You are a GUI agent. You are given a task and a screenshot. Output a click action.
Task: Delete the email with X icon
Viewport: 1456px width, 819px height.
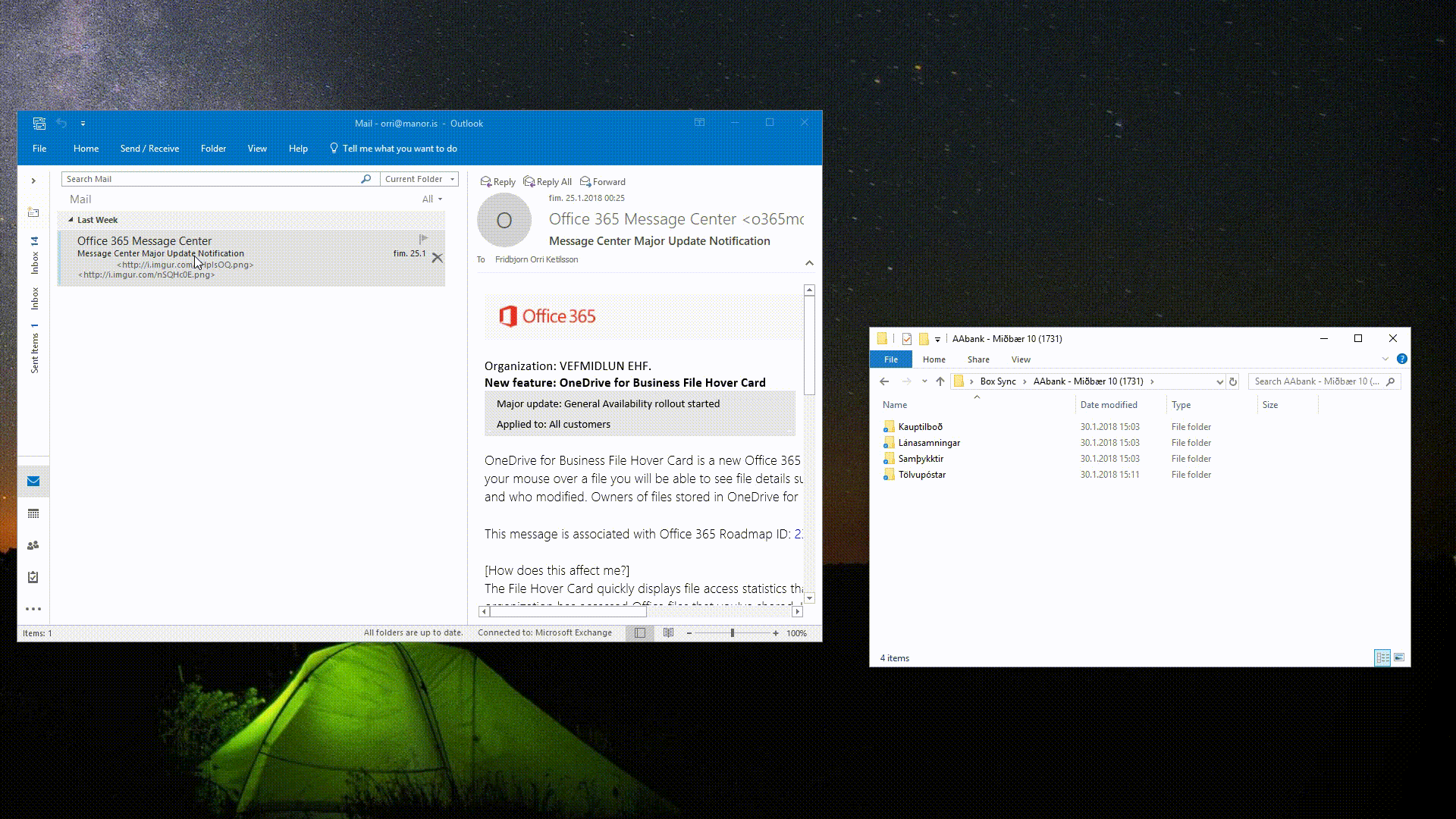click(x=438, y=259)
